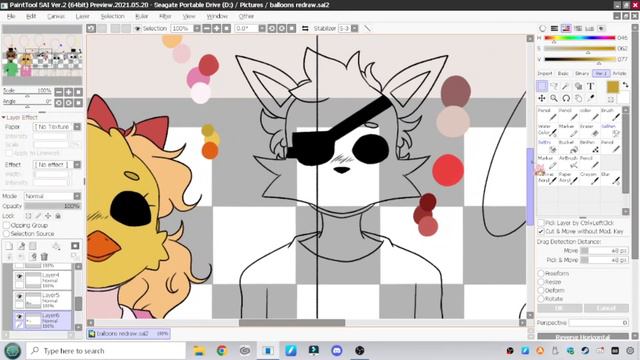Choose the Crayon brush preset

point(590,178)
